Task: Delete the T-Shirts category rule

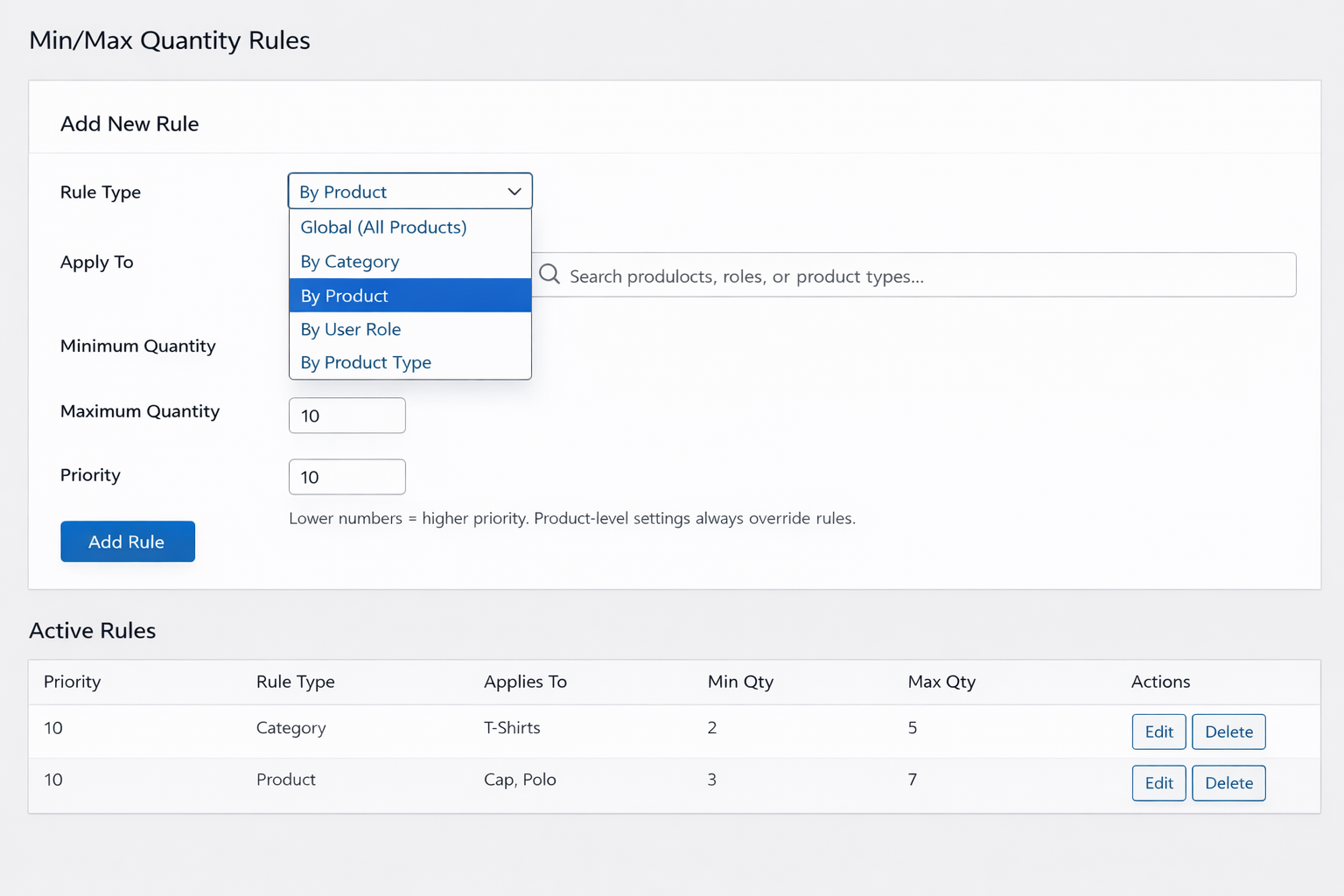Action: [1228, 731]
